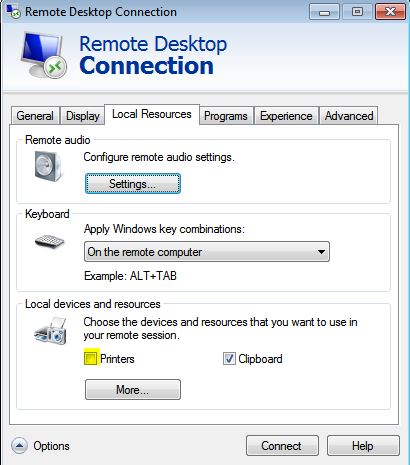Screen dimensions: 410x465
Task: Minimize the Remote Desktop Connection window
Action: [x=324, y=12]
